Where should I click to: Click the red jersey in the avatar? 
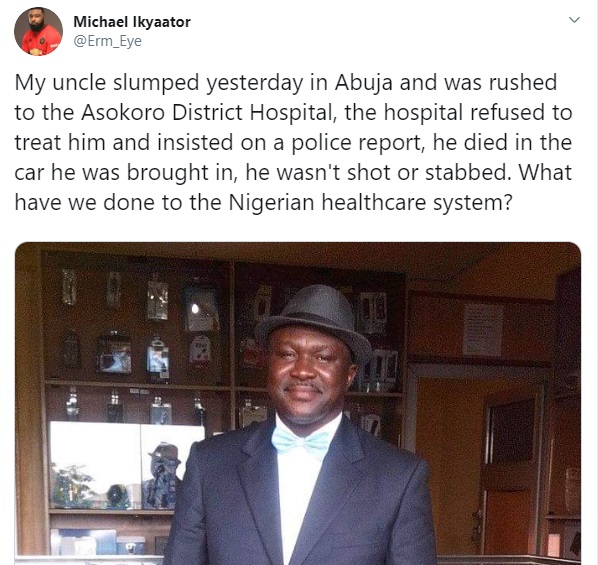click(x=41, y=41)
